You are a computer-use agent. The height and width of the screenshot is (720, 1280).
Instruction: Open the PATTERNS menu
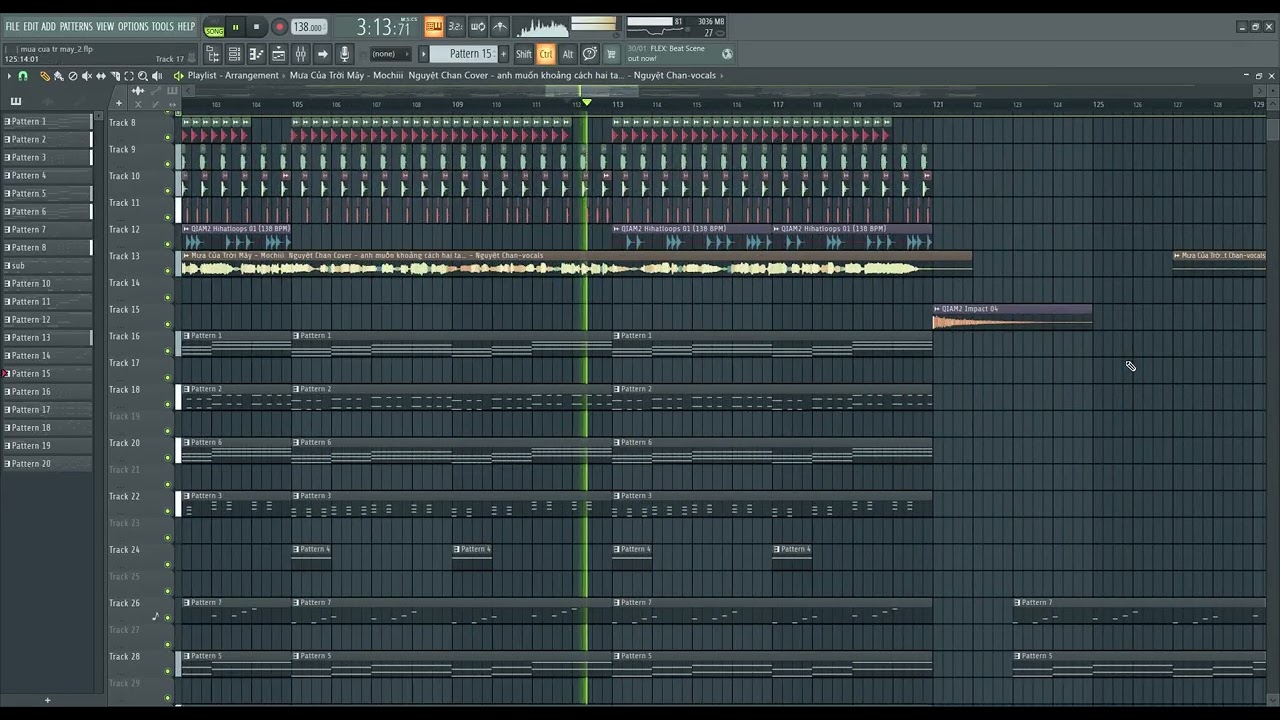pyautogui.click(x=76, y=26)
